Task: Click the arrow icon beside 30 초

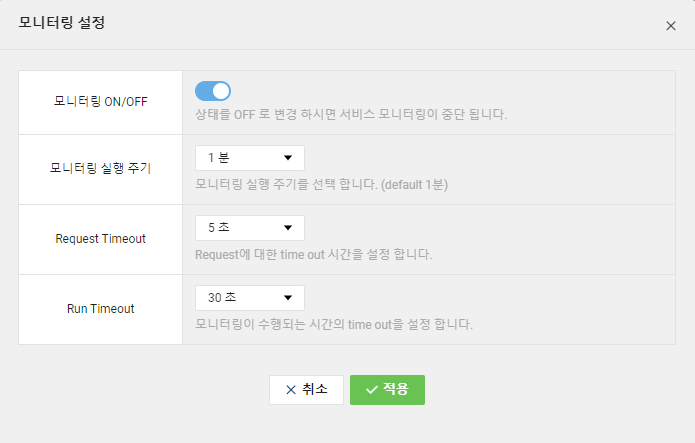Action: [287, 298]
